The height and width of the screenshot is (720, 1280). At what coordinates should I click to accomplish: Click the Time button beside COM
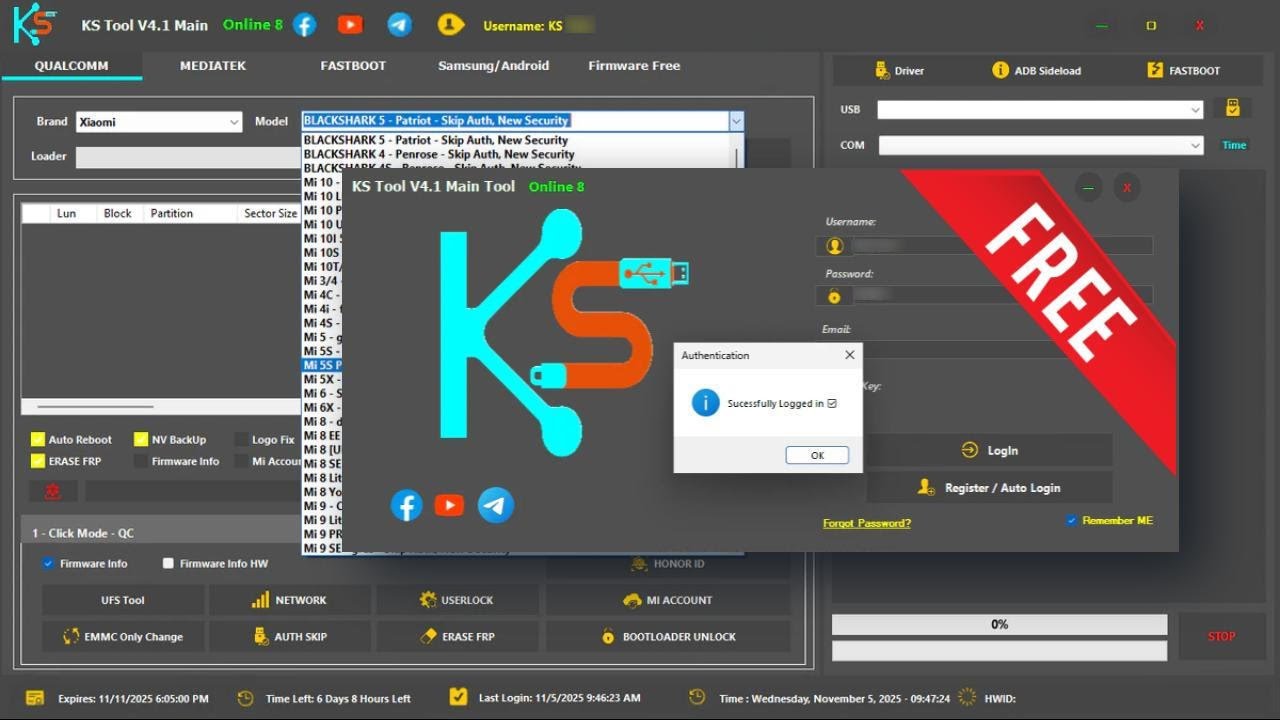coord(1234,145)
